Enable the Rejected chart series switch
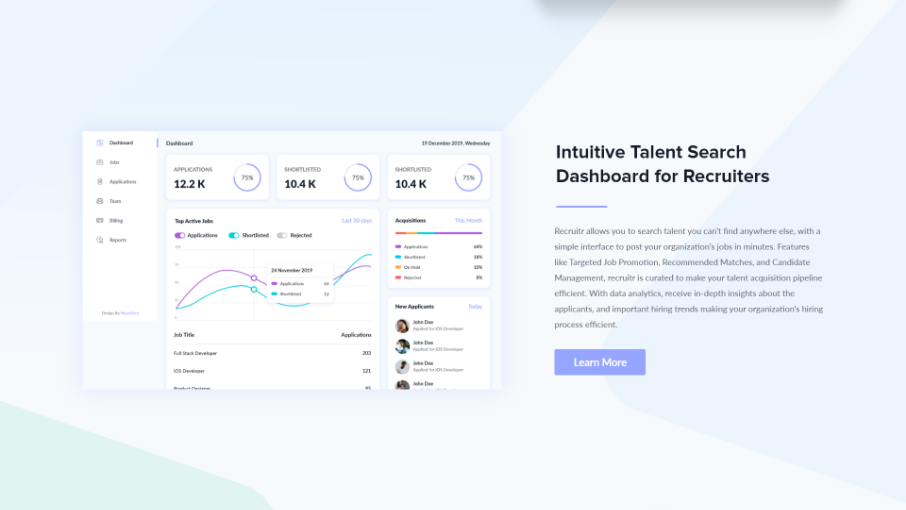 click(x=282, y=235)
